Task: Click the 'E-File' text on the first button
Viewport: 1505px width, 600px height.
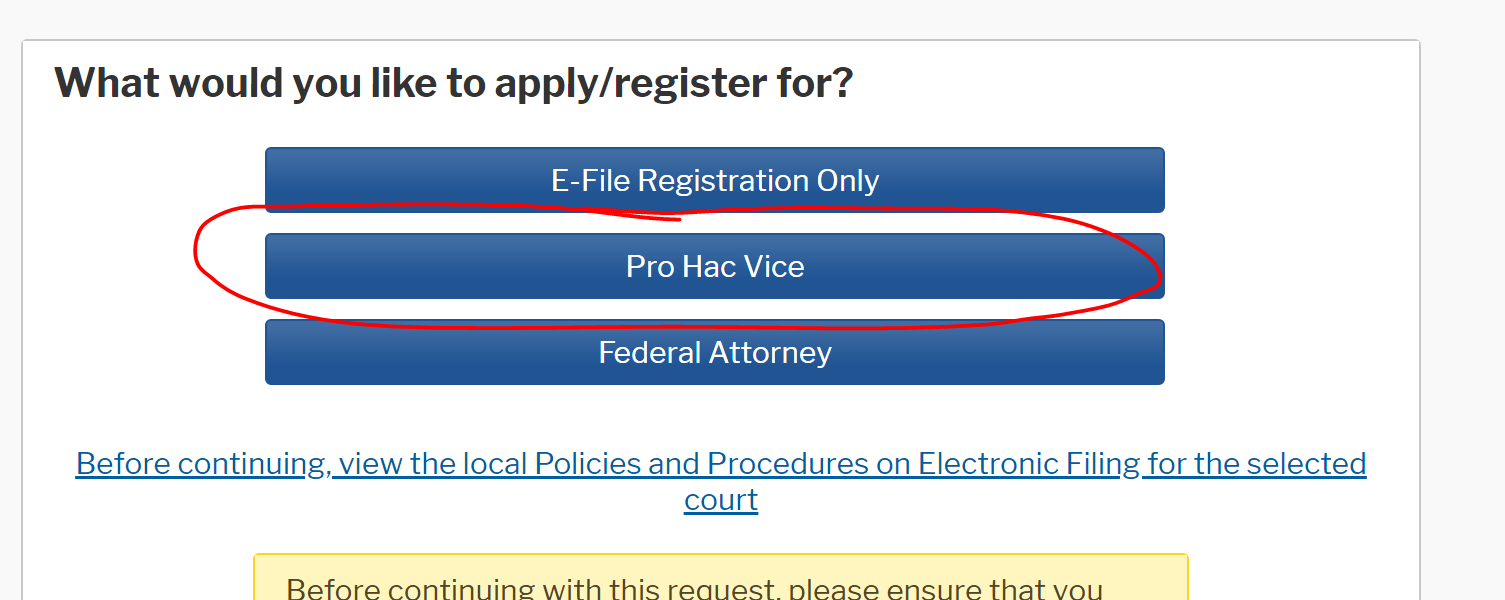Action: coord(591,181)
